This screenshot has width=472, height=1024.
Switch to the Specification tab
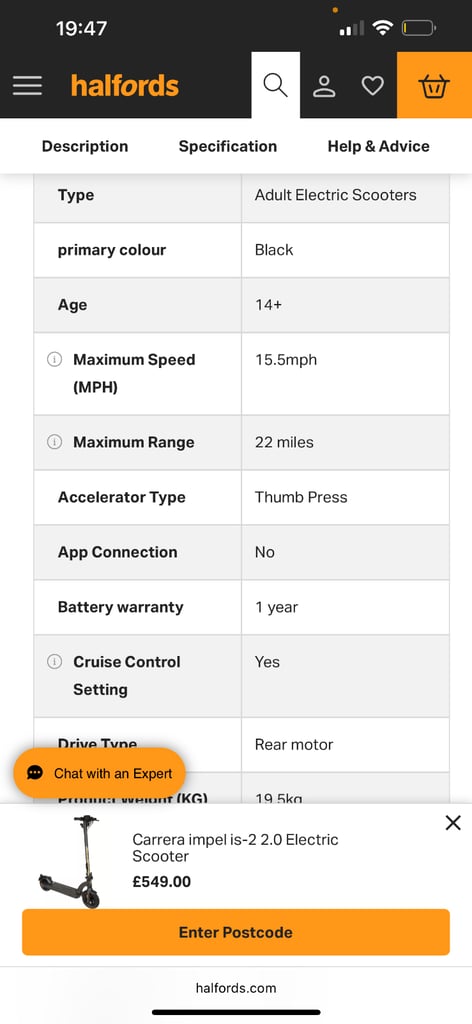pyautogui.click(x=228, y=146)
